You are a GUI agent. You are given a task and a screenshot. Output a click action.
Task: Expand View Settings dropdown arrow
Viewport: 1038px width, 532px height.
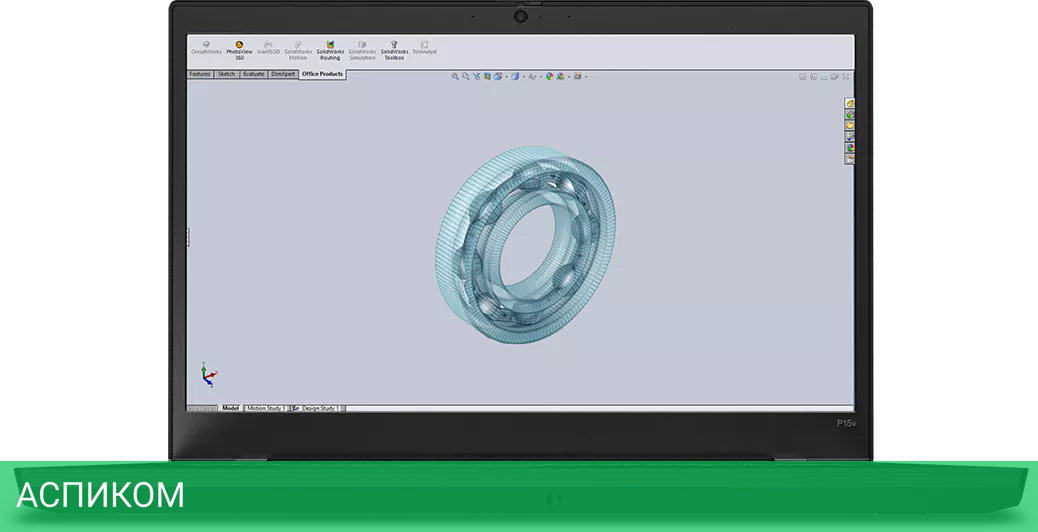586,76
